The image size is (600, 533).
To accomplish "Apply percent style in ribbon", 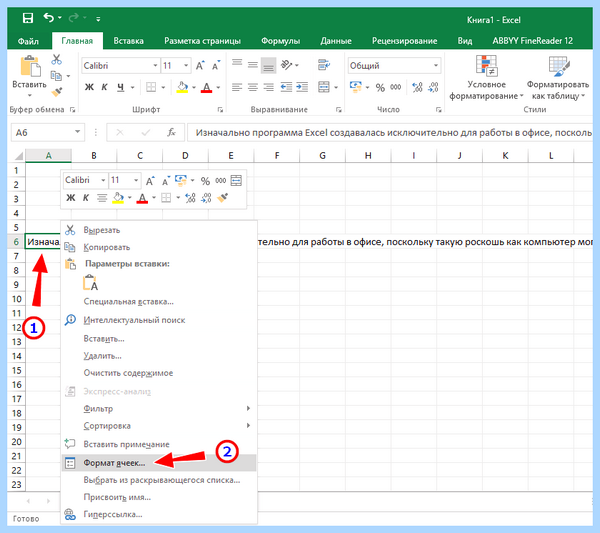I will 380,88.
